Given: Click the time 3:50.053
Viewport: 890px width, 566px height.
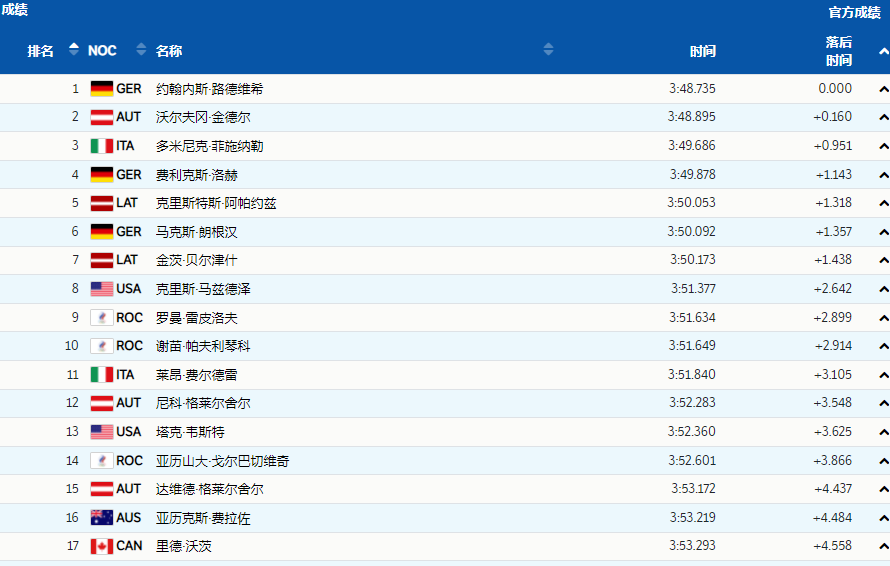Looking at the screenshot, I should (691, 203).
